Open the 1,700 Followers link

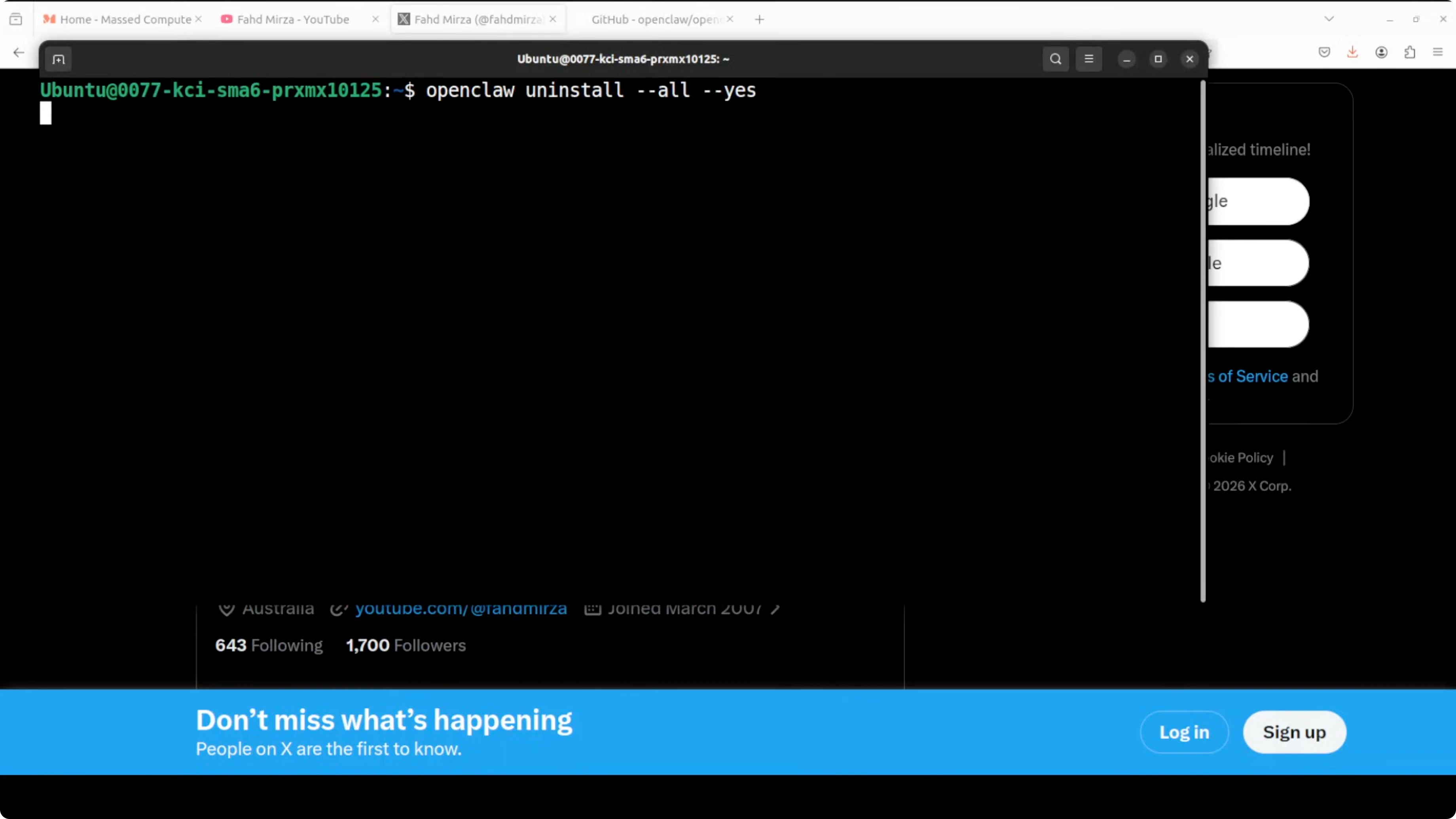click(406, 645)
